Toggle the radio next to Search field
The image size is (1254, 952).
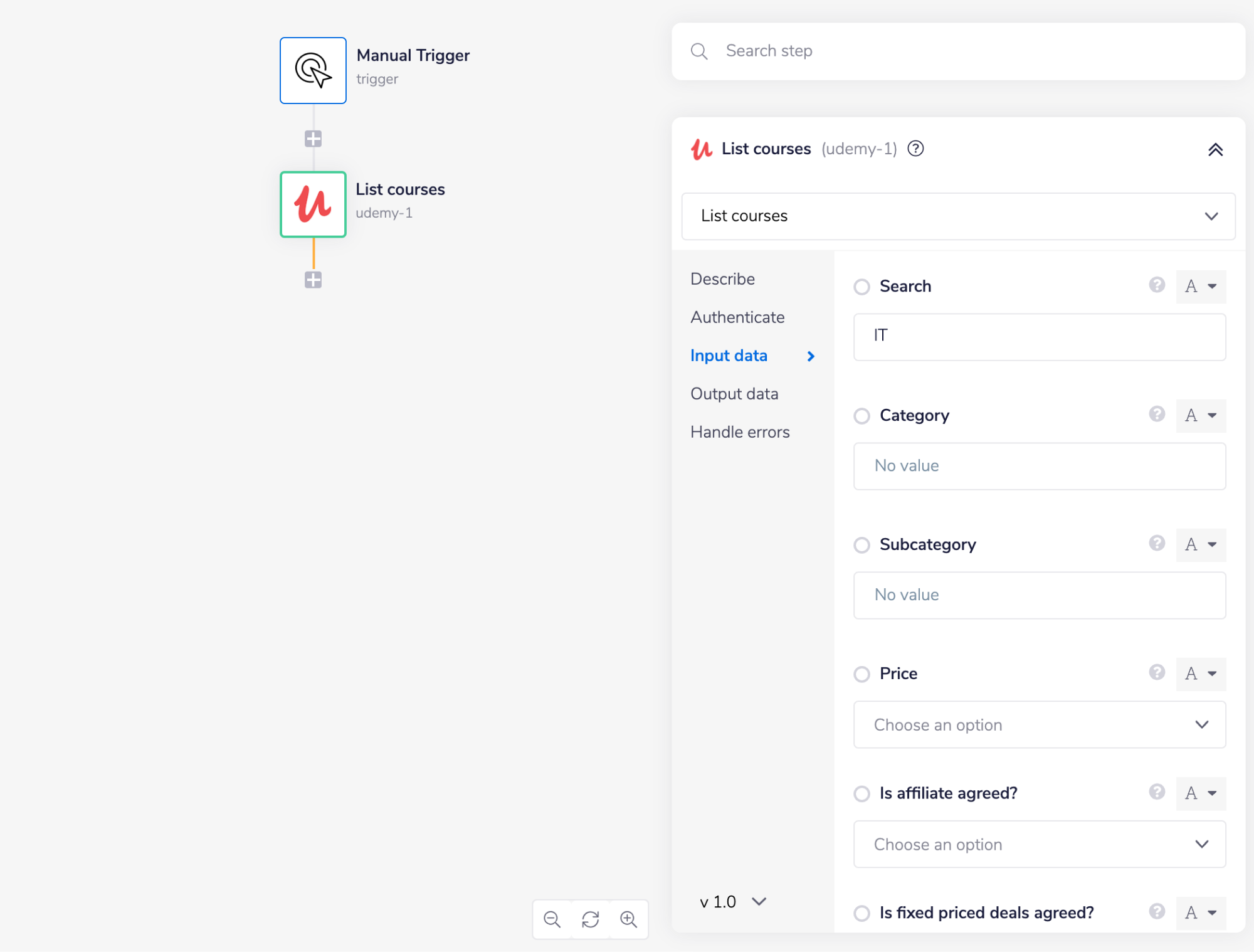tap(862, 287)
